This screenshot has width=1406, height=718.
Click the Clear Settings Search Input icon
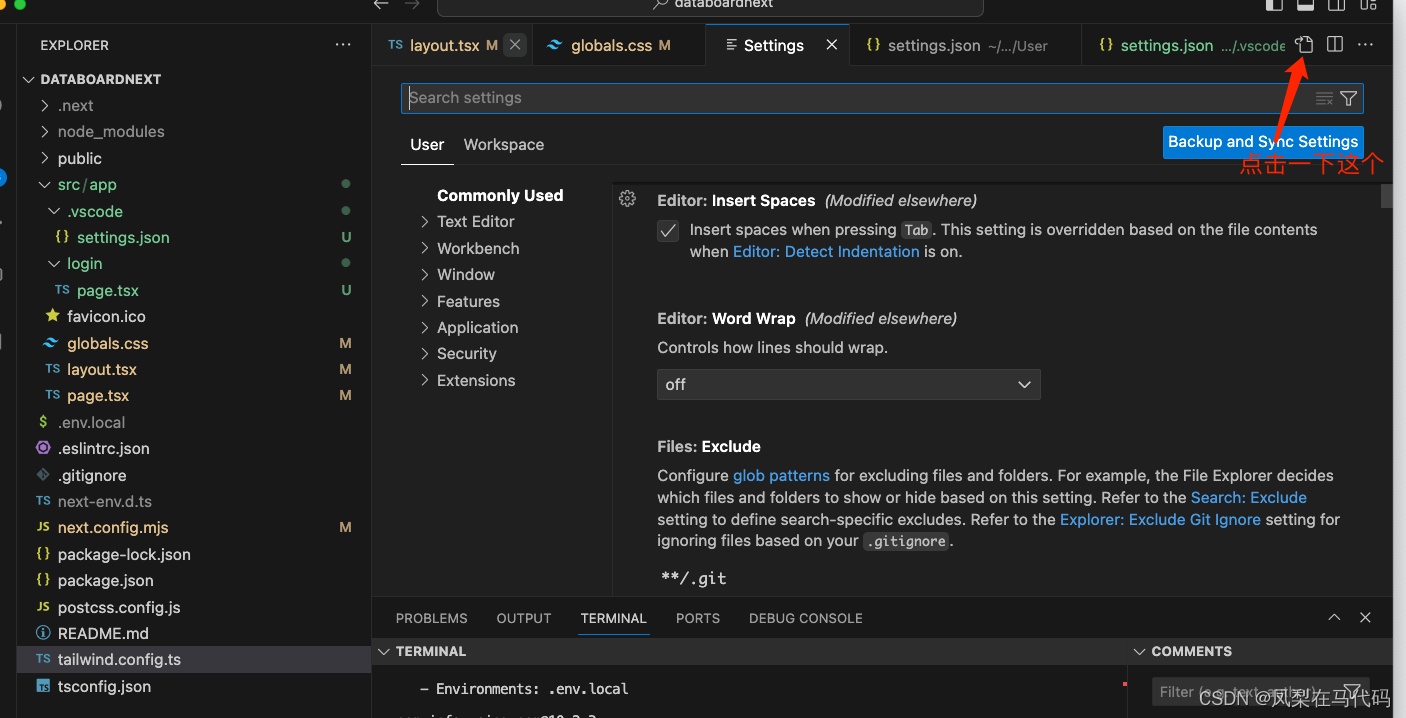pos(1324,97)
